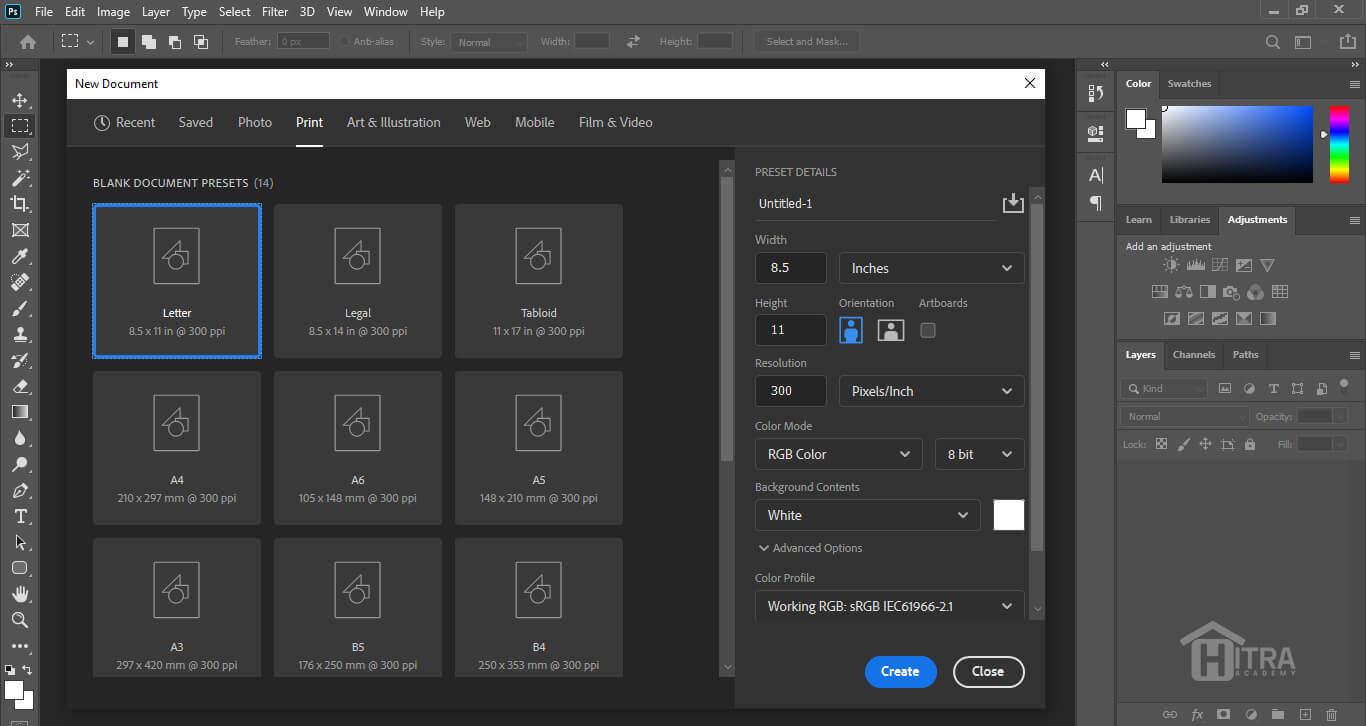The width and height of the screenshot is (1366, 726).
Task: Click background contents white color swatch
Action: coord(1009,515)
